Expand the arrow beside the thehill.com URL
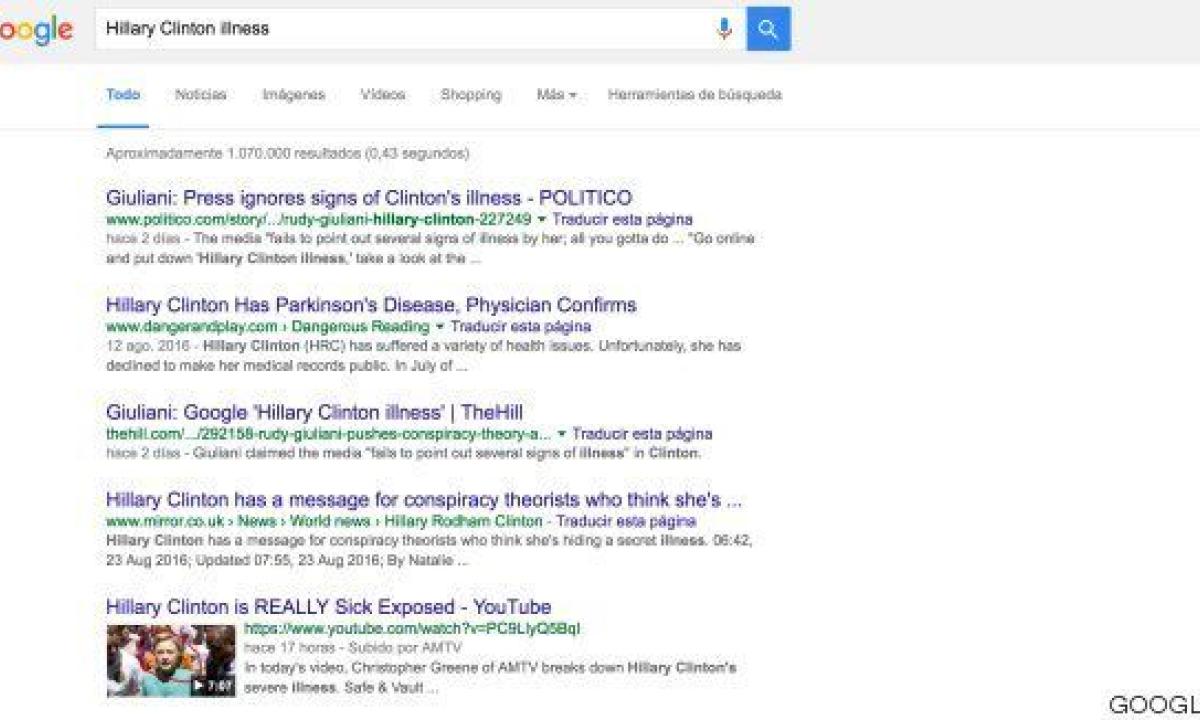The width and height of the screenshot is (1200, 720). pyautogui.click(x=562, y=435)
